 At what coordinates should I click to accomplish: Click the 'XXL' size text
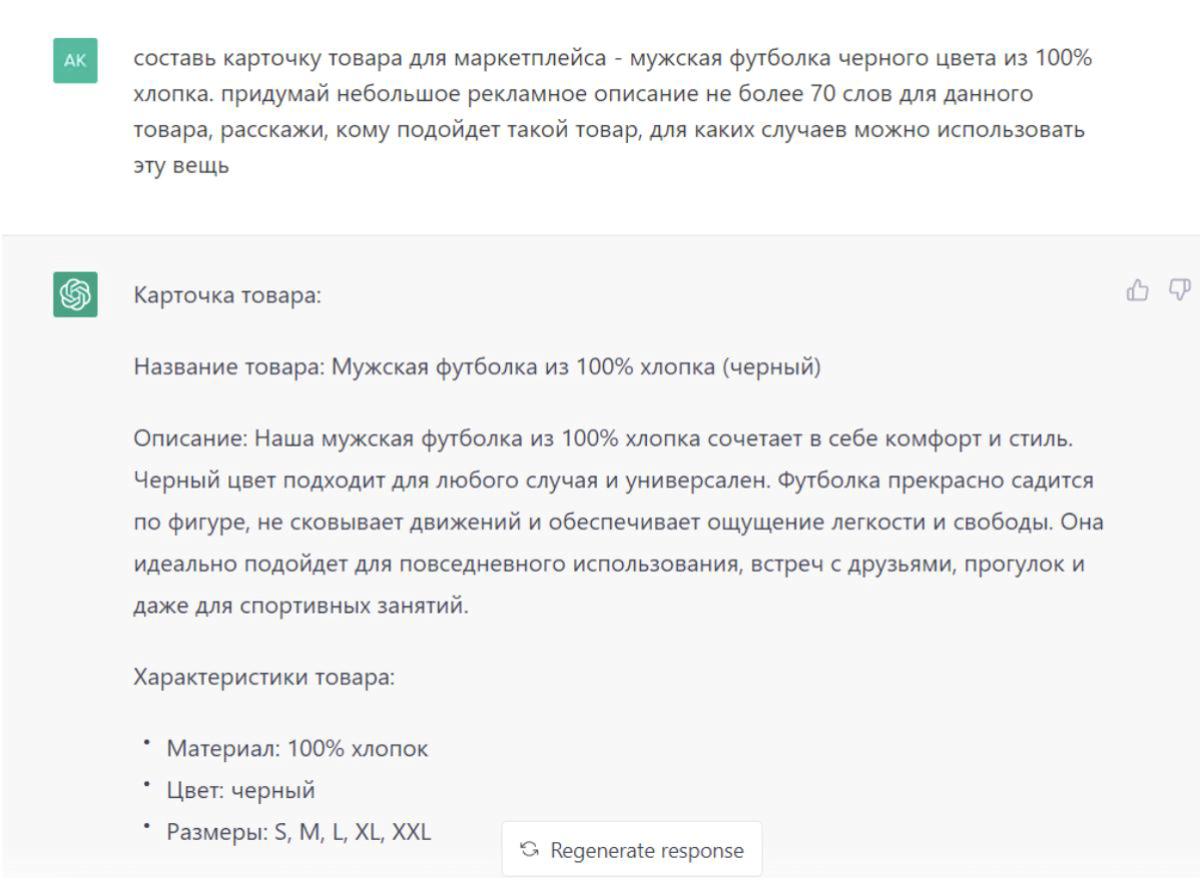[x=411, y=832]
